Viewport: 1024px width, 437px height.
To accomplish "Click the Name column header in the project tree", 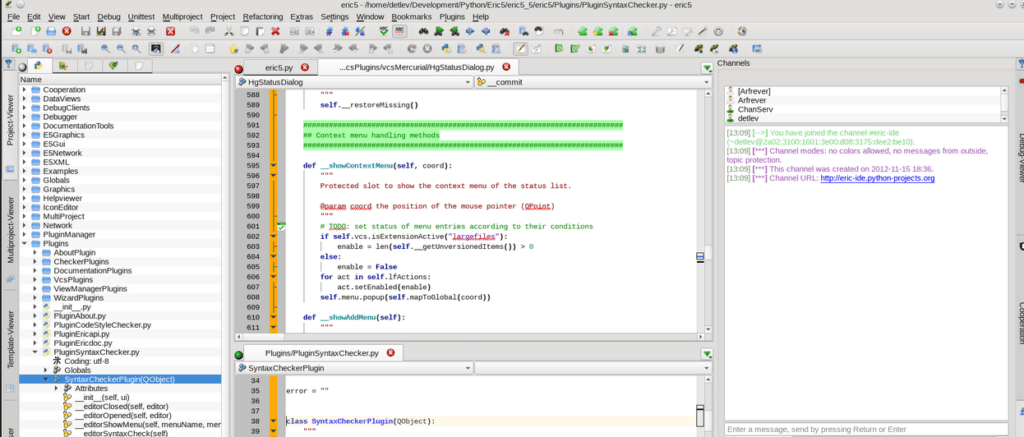I will pos(121,79).
